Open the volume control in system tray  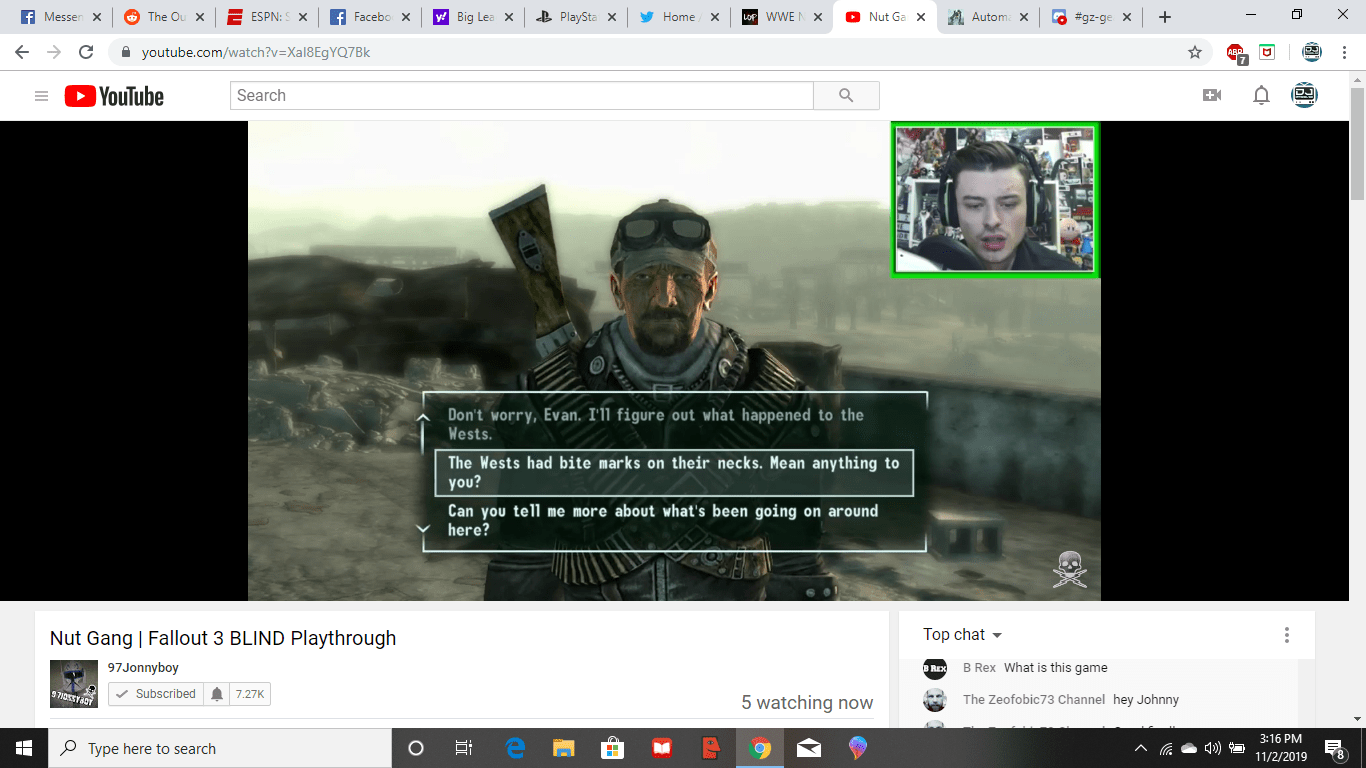click(x=1213, y=748)
